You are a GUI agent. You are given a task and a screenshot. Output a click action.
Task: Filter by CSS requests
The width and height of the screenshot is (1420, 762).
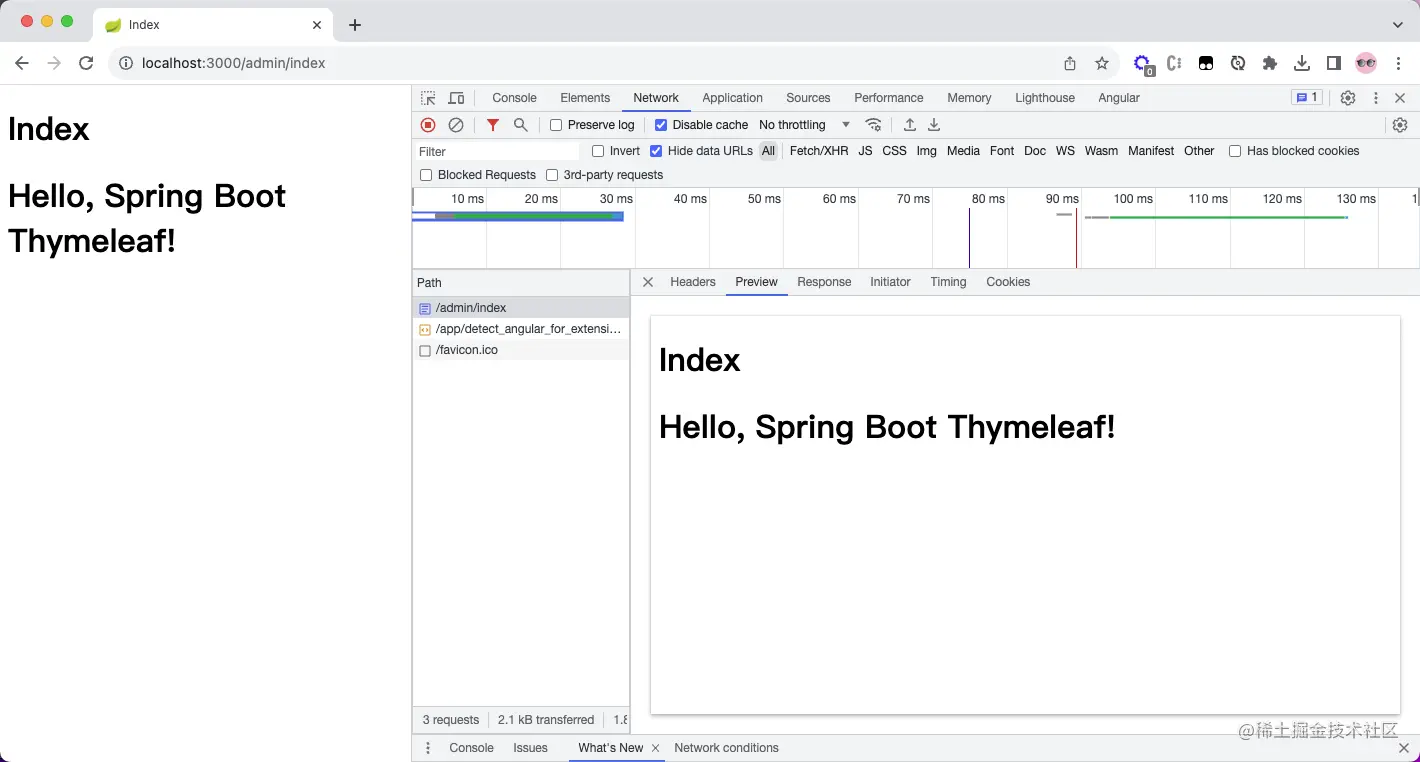point(894,151)
